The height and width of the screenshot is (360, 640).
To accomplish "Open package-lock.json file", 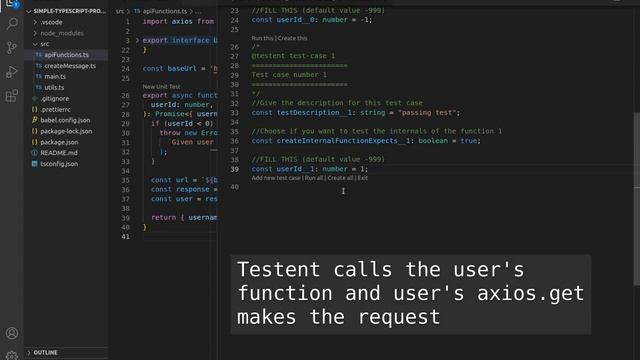I will (x=66, y=131).
